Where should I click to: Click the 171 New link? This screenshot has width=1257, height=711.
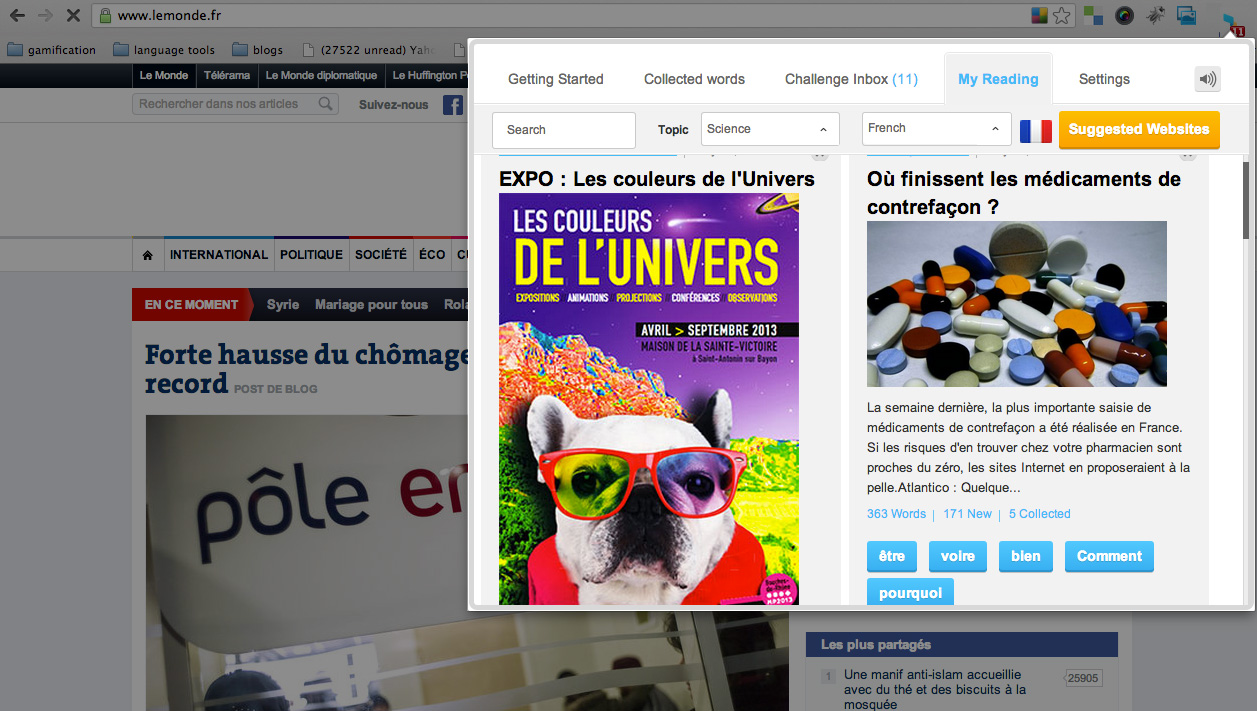[967, 514]
